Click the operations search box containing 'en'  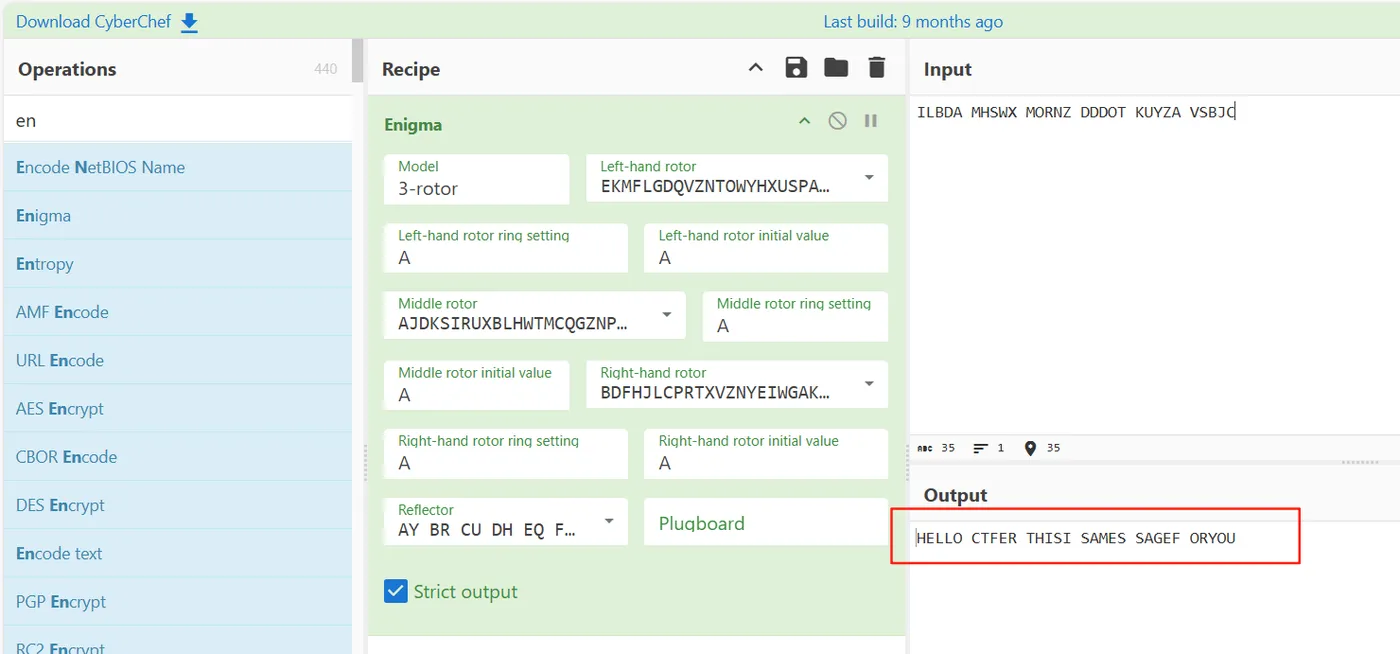pyautogui.click(x=177, y=120)
